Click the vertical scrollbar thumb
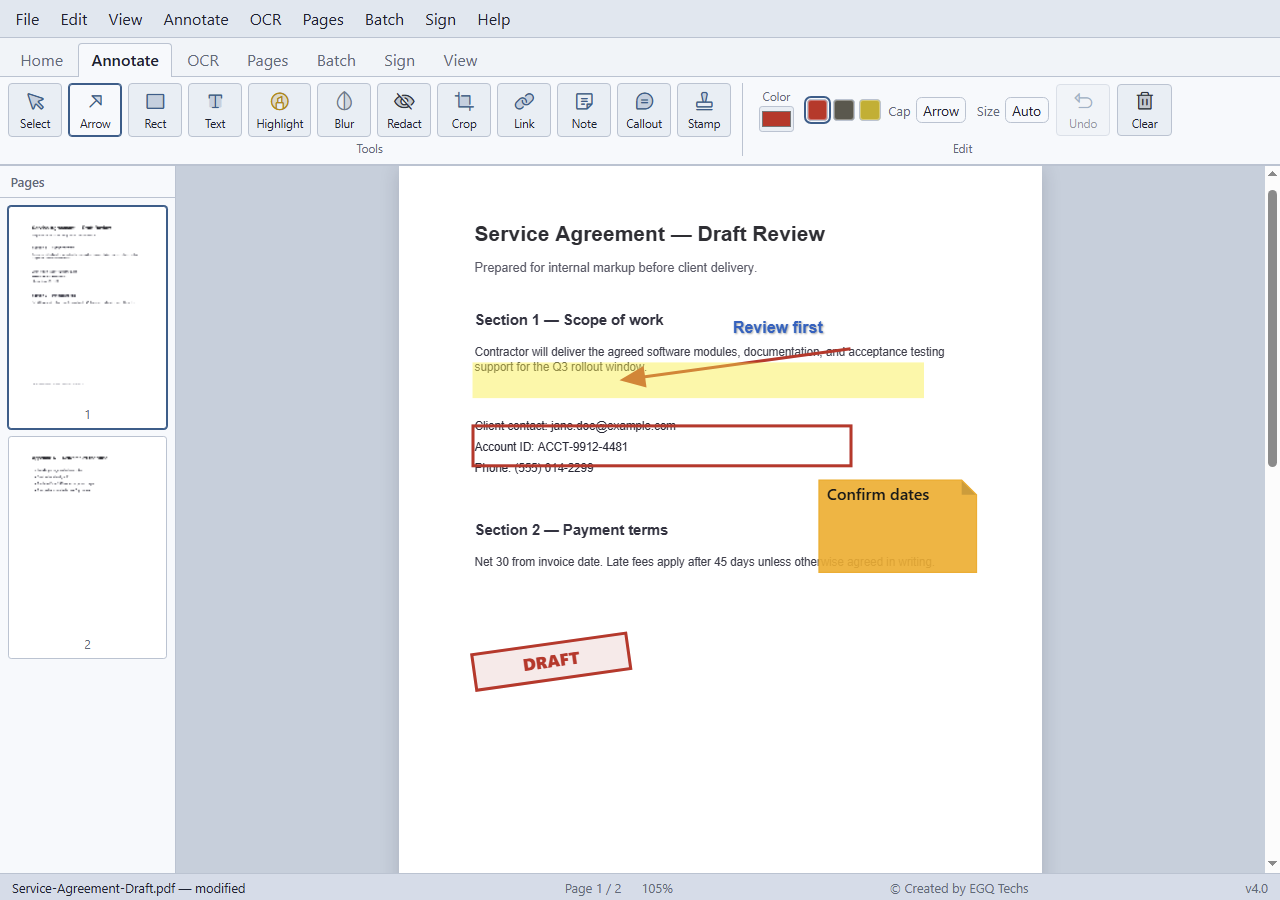 (1272, 327)
